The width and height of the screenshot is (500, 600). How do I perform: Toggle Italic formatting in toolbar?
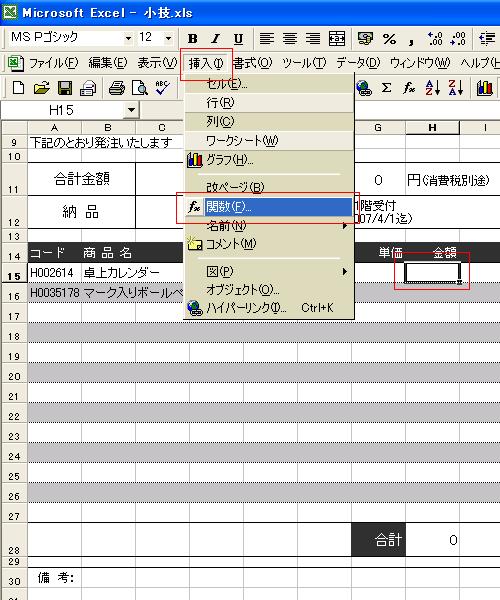(x=215, y=39)
